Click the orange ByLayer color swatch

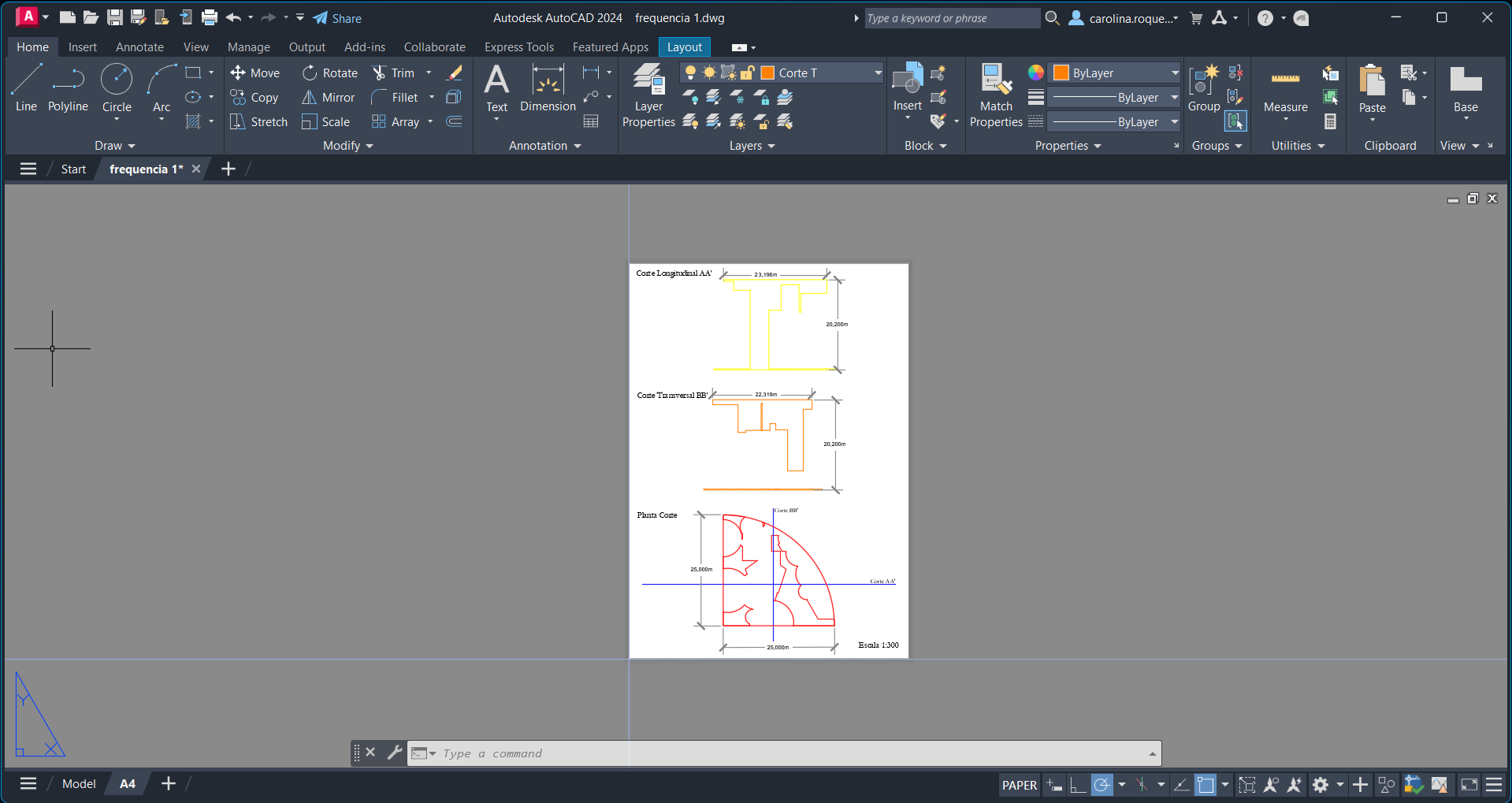tap(1061, 72)
